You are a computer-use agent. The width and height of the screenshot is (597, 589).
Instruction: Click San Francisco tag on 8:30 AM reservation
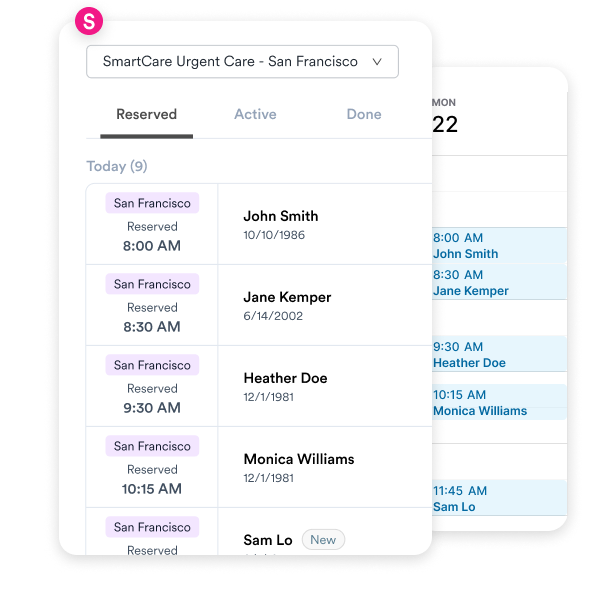[152, 284]
